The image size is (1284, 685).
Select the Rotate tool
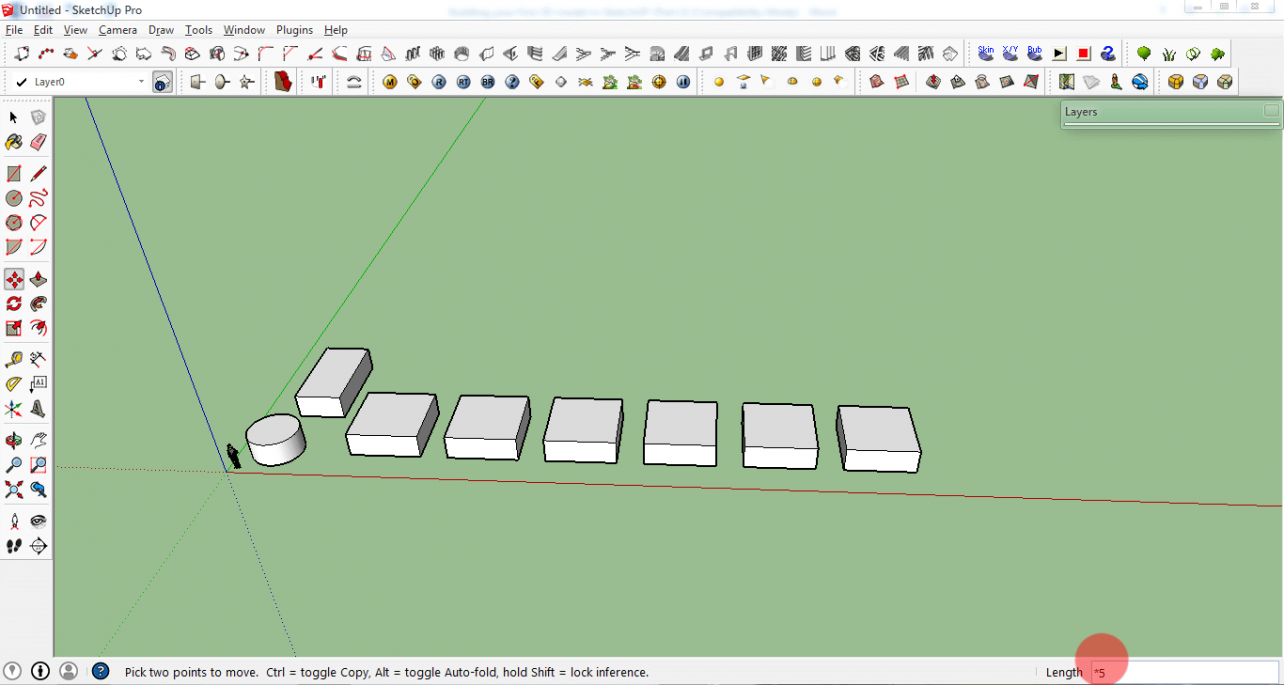click(13, 303)
